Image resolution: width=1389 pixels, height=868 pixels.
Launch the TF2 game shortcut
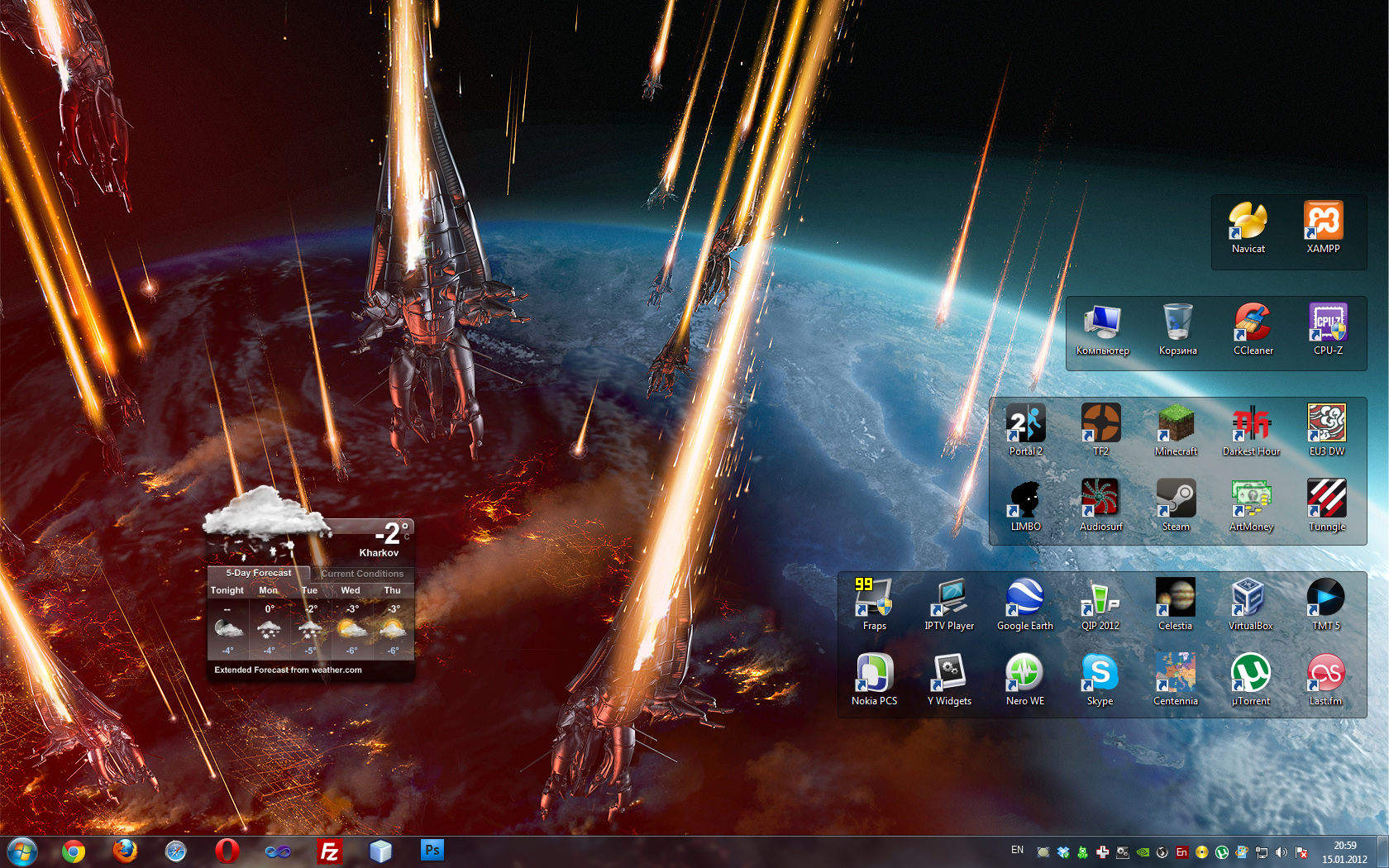coord(1100,430)
